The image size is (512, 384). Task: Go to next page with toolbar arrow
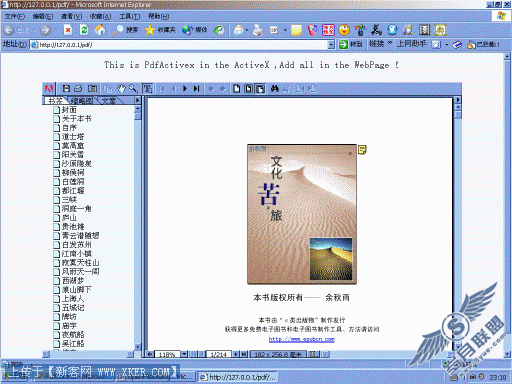coord(185,89)
